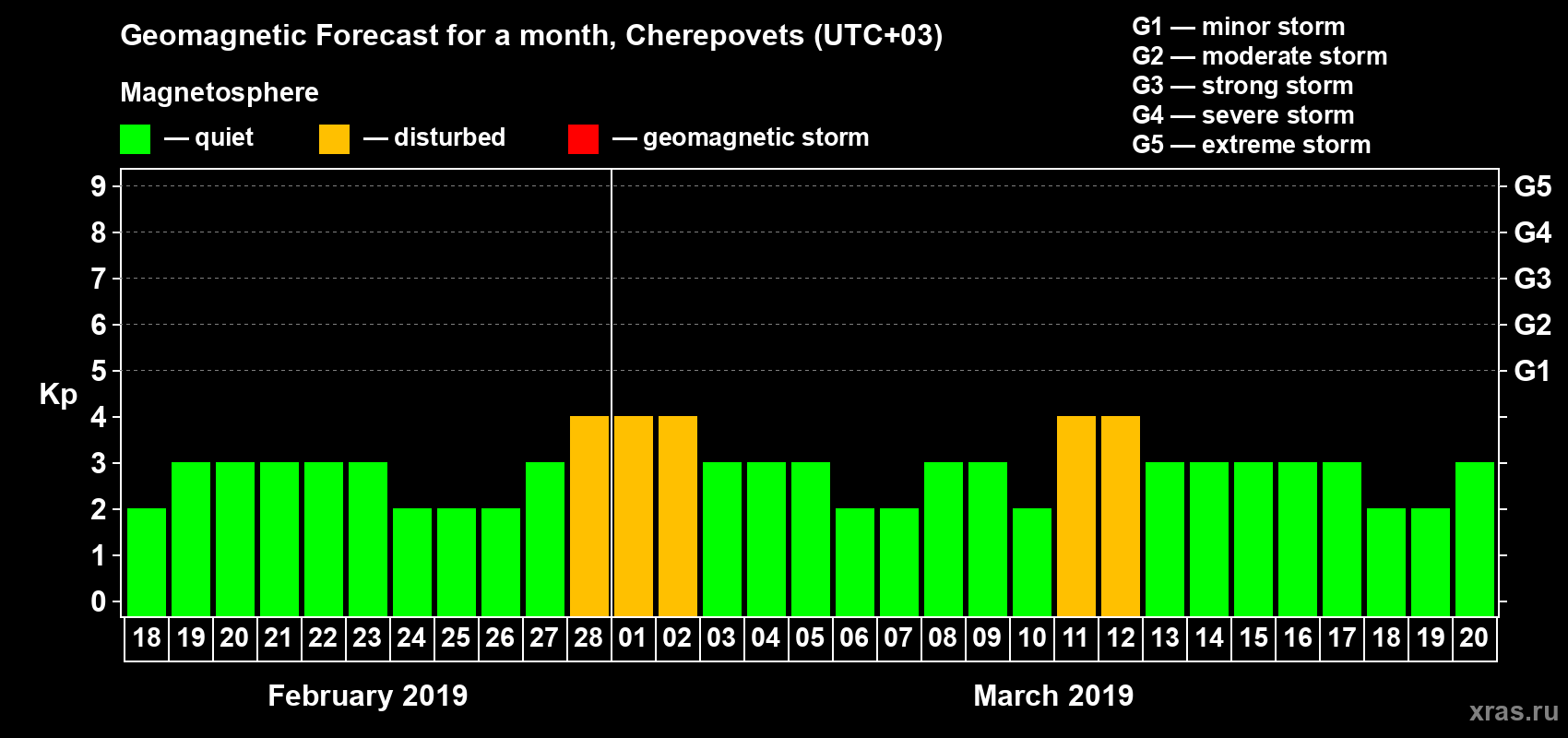Click the G3 — strong storm legend text
Viewport: 1568px width, 738px height.
[x=1242, y=86]
